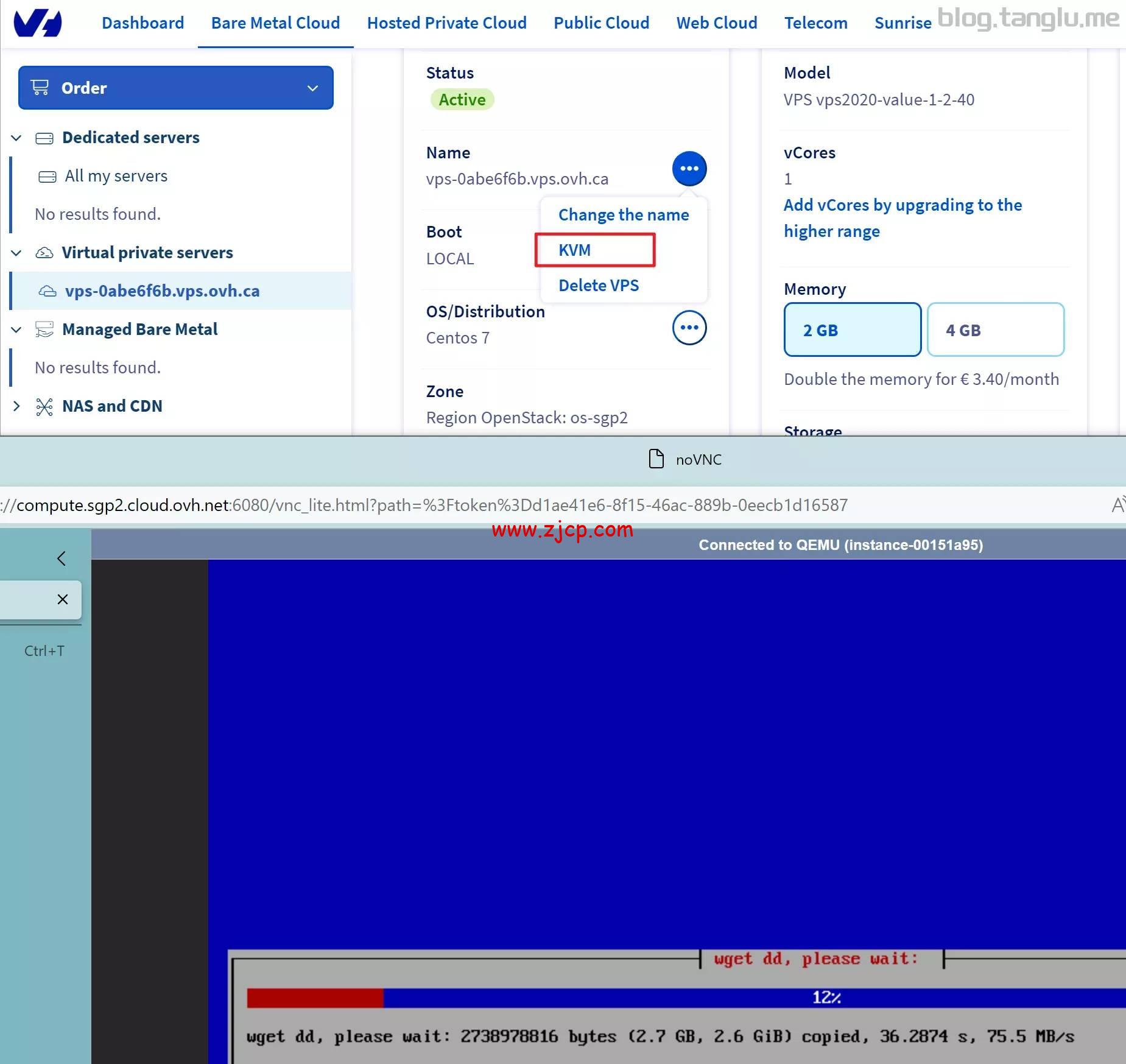
Task: Switch to the Public Cloud tab
Action: [601, 23]
